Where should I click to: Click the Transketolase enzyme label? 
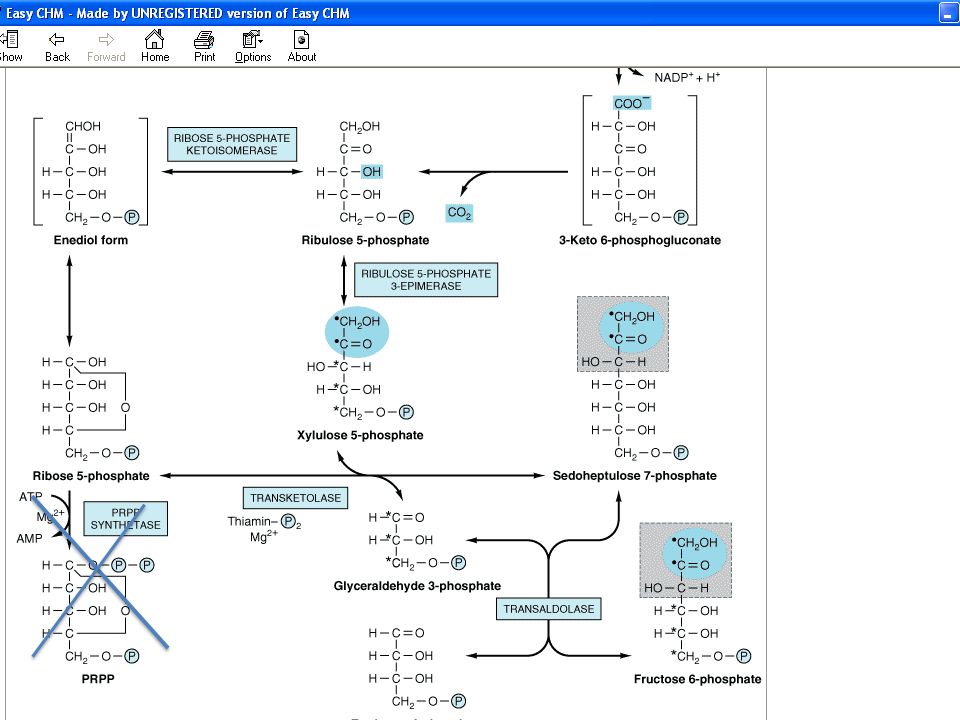point(295,498)
